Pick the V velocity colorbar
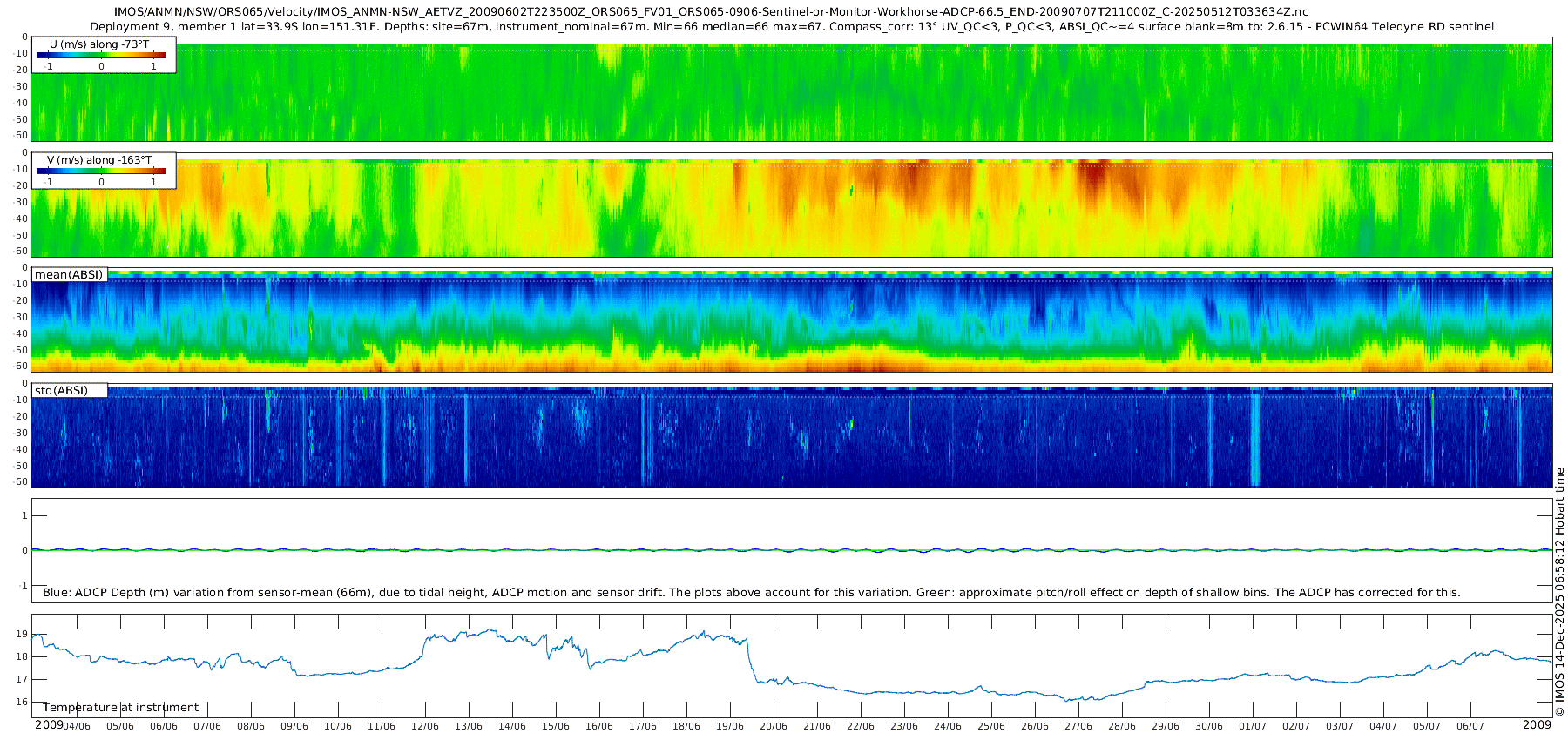The width and height of the screenshot is (1568, 740). (x=101, y=171)
